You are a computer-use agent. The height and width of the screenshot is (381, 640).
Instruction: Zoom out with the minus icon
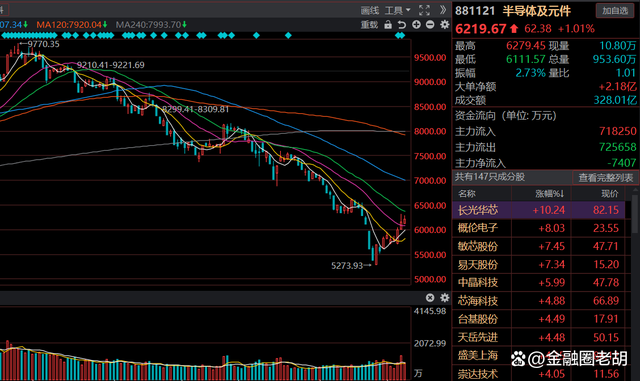430,25
